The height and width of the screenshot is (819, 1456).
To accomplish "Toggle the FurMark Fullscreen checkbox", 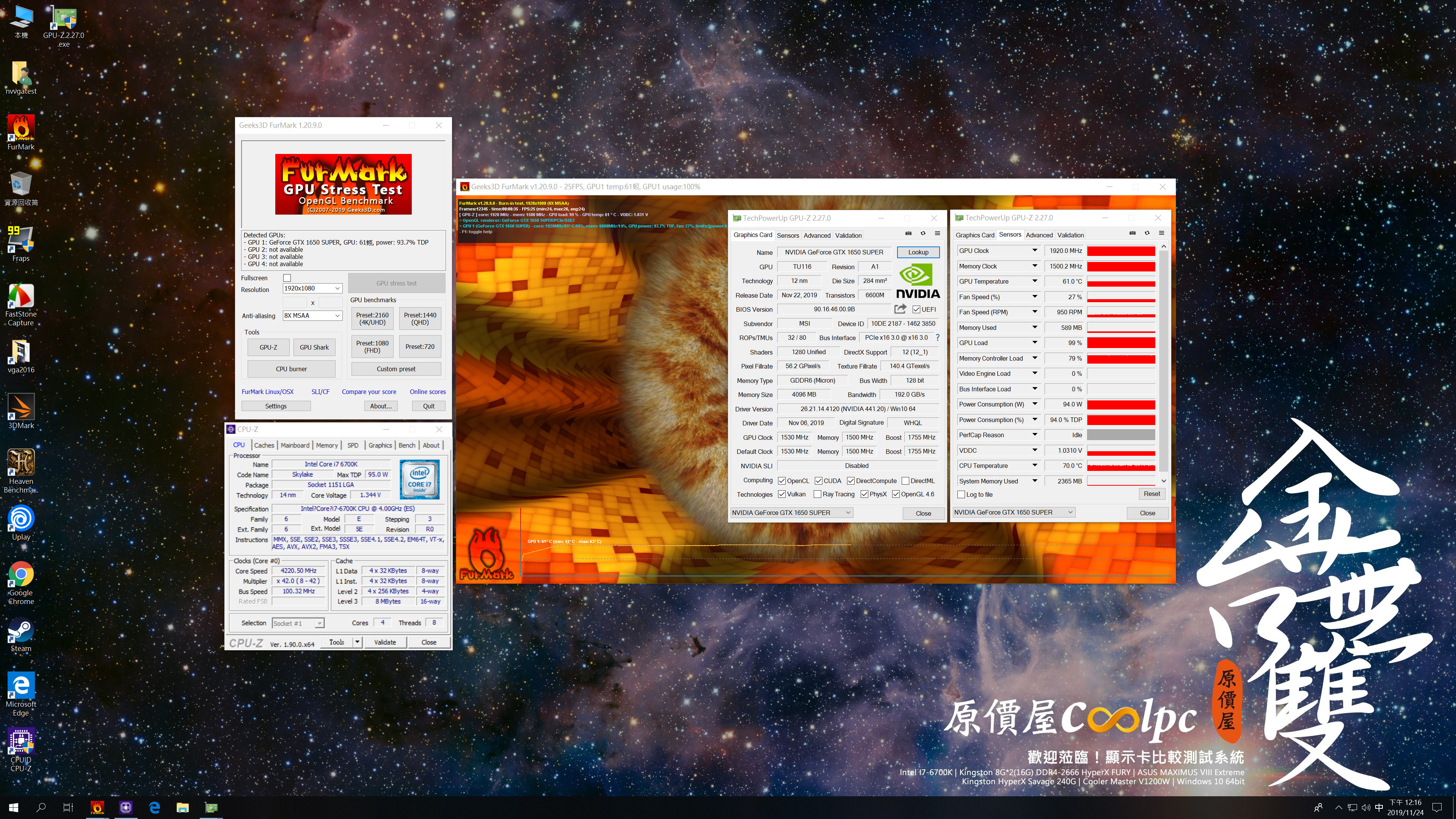I will click(287, 278).
